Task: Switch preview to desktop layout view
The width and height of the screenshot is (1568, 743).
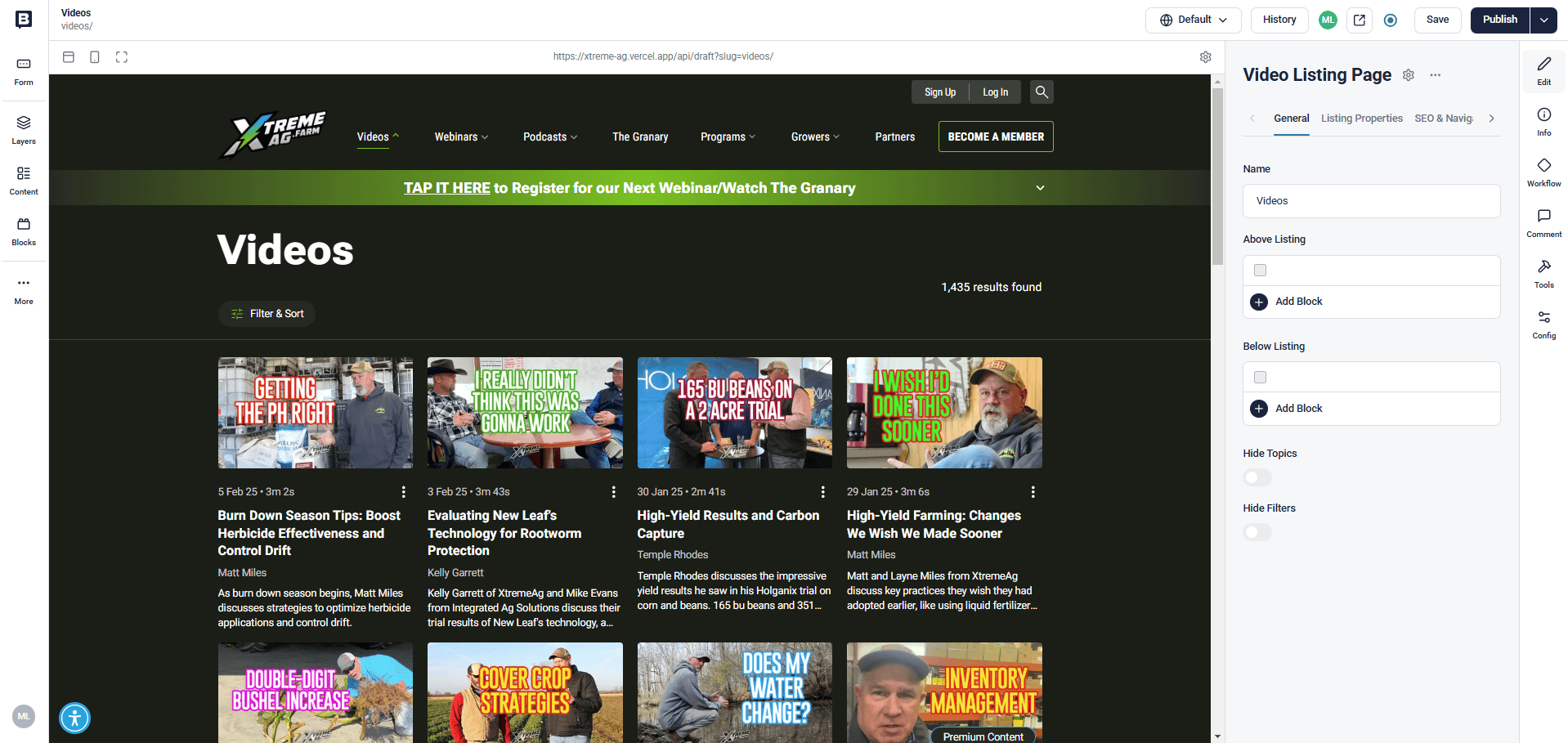Action: coord(69,57)
